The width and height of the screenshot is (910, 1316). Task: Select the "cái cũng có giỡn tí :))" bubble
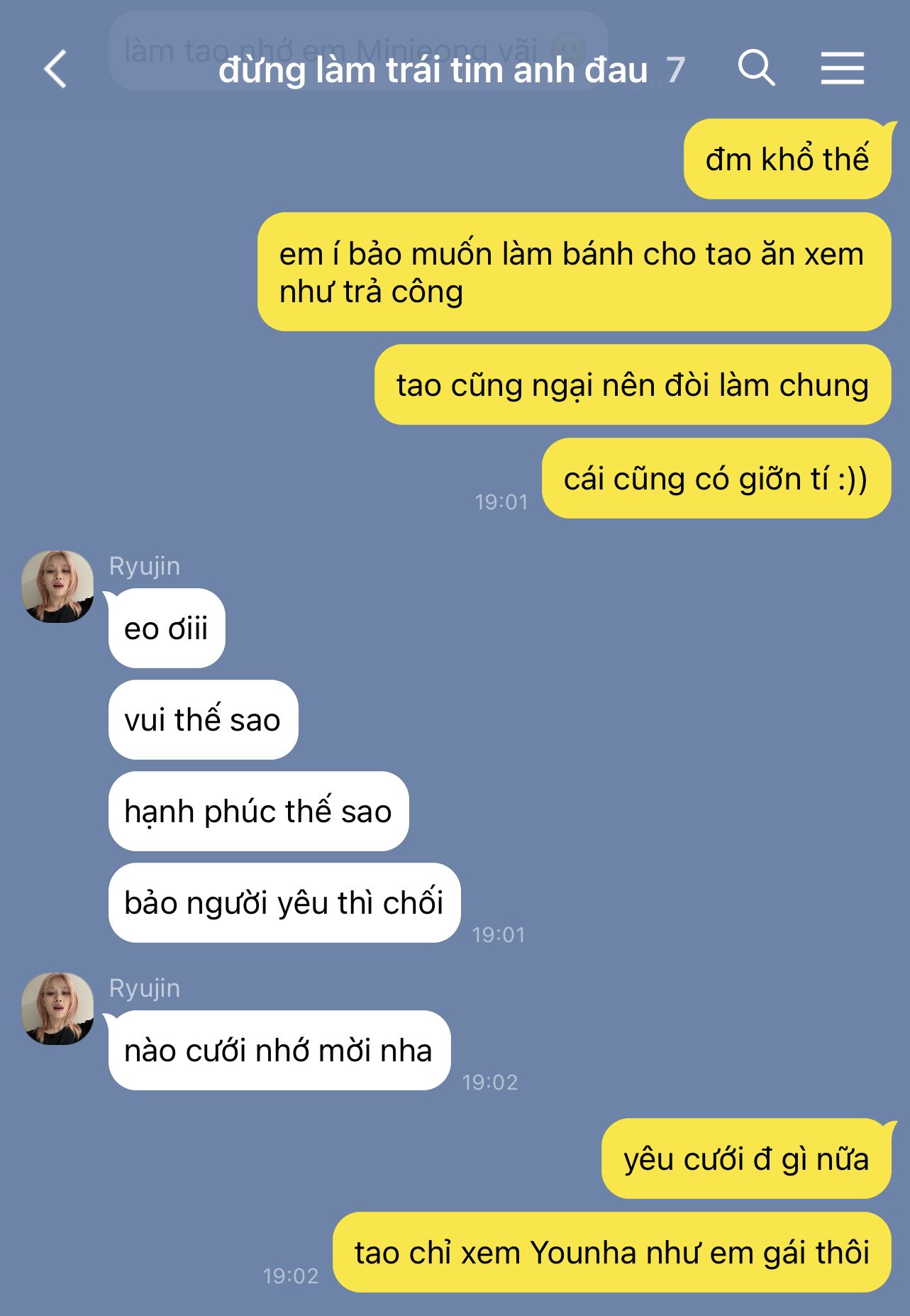pyautogui.click(x=716, y=478)
